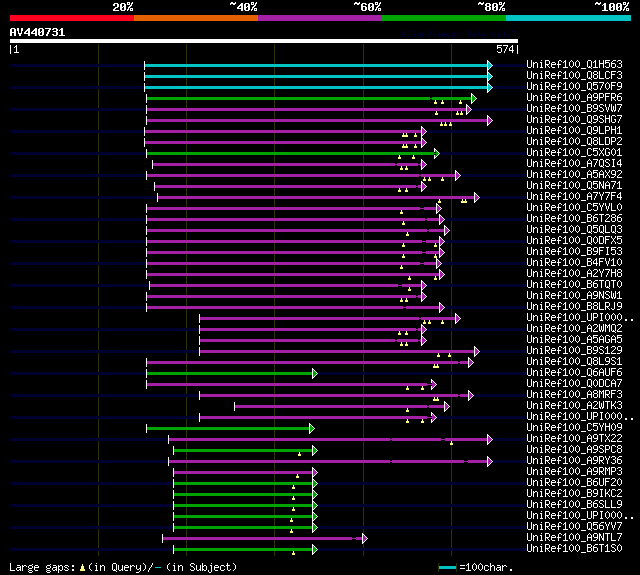Viewport: 640px width, 575px height.
Task: Click the UniRef100_C5YVL0 label
Action: pyautogui.click(x=574, y=208)
